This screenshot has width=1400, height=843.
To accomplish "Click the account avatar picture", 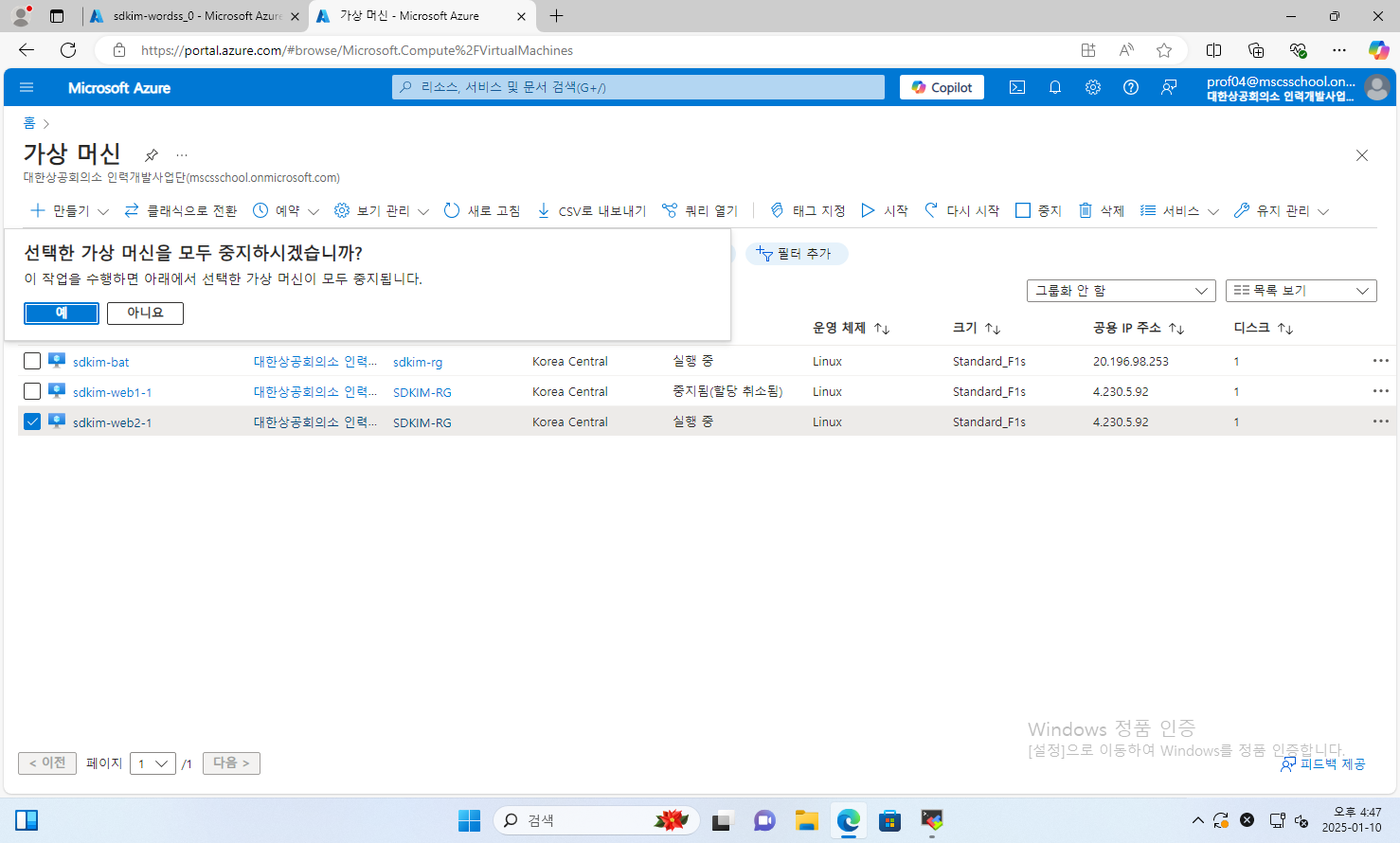I will pyautogui.click(x=1377, y=87).
